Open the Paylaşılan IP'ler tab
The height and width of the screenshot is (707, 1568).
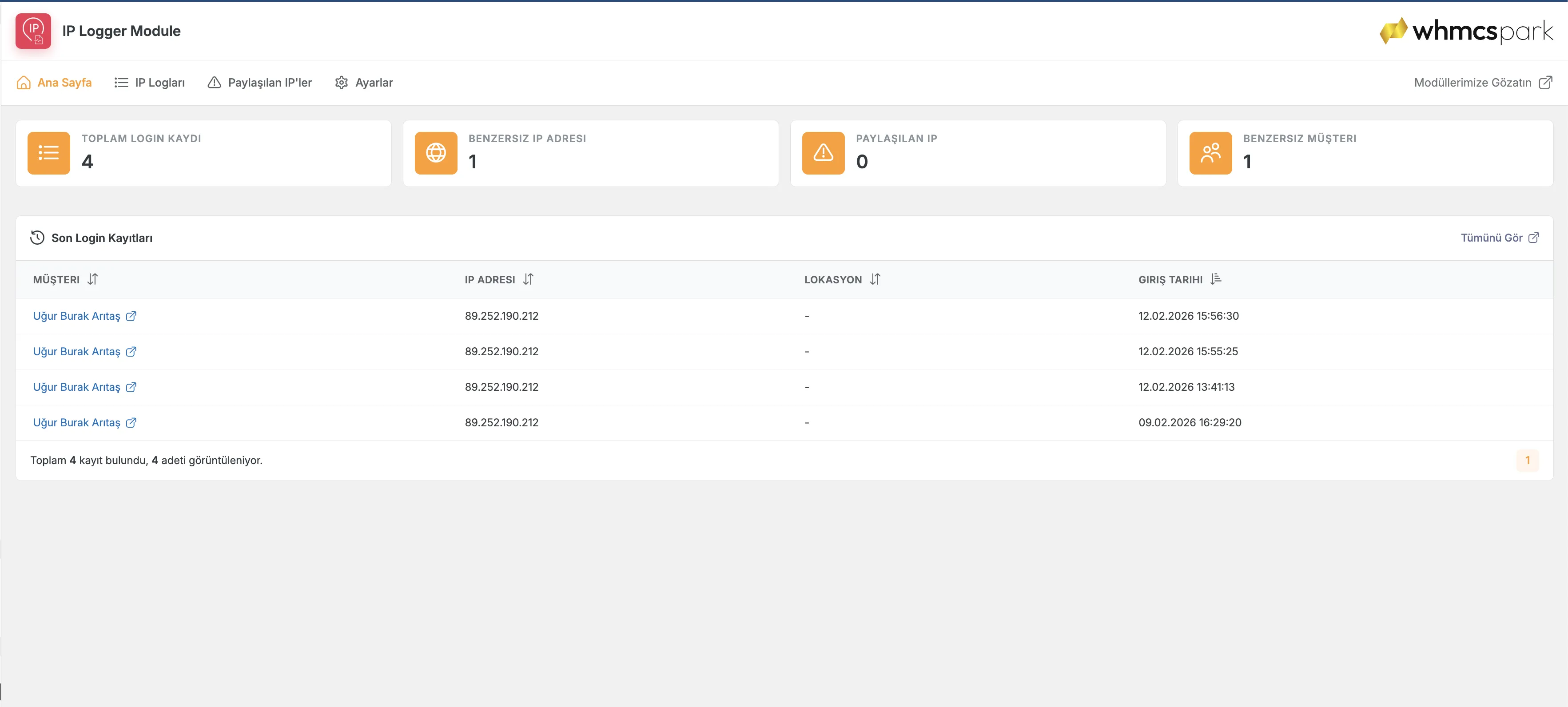[x=260, y=83]
